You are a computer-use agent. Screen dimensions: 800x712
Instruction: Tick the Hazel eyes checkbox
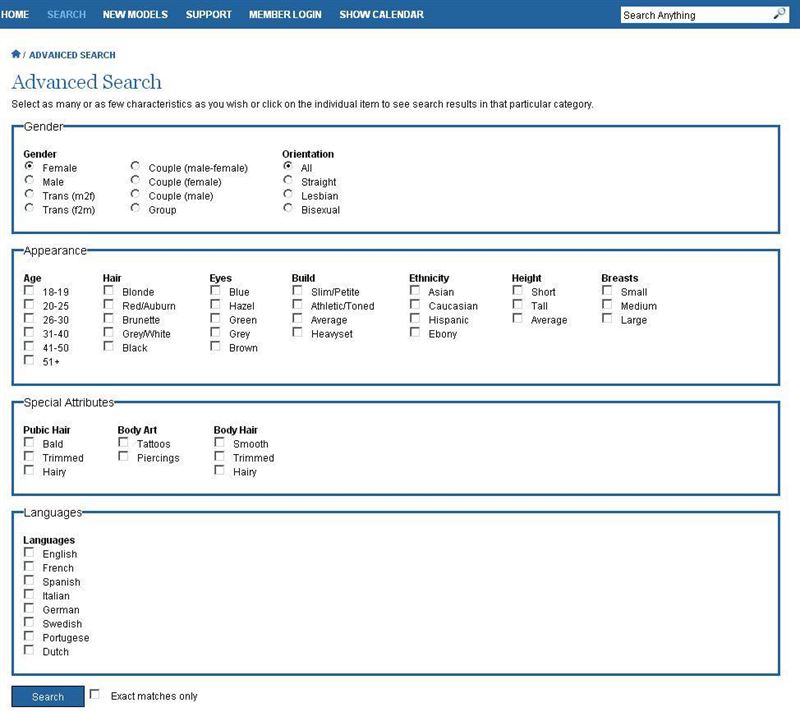click(x=215, y=304)
